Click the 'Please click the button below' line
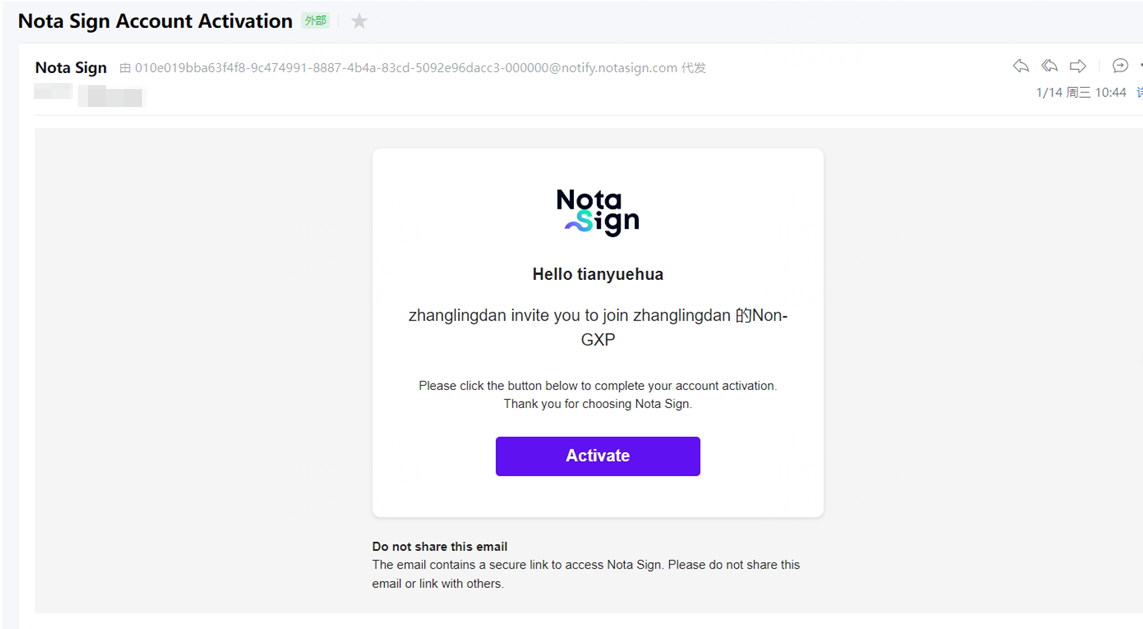This screenshot has height=629, width=1143. [597, 386]
